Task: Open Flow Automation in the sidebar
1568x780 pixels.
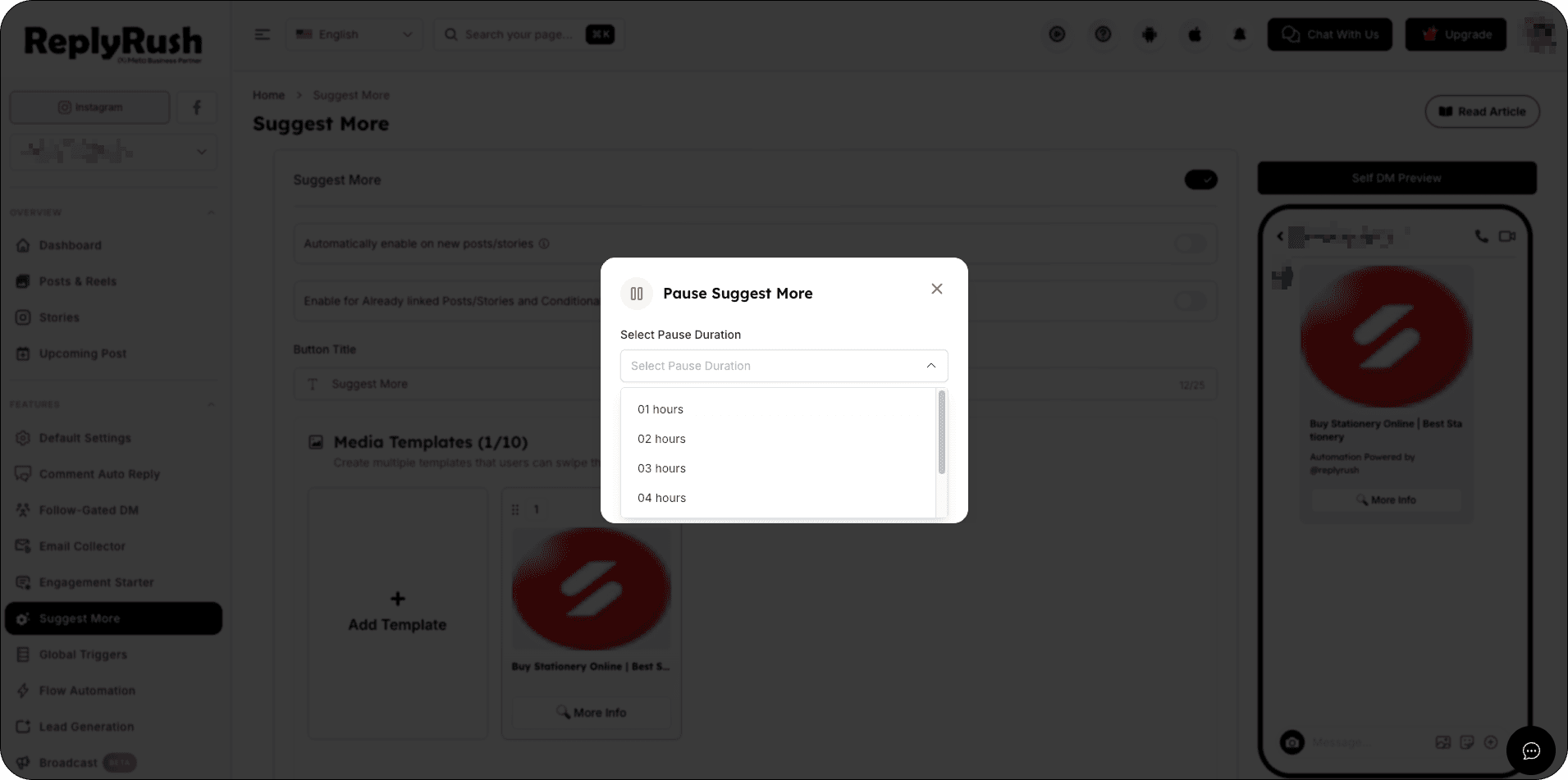Action: pos(113,691)
